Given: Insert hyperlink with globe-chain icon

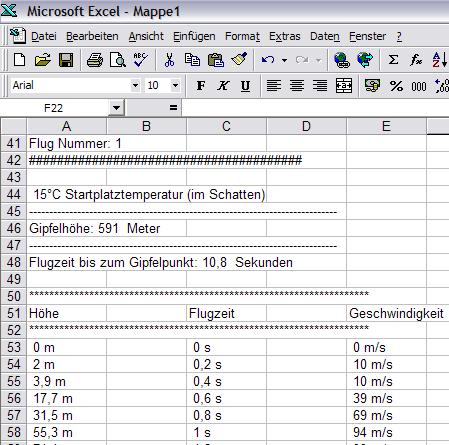Looking at the screenshot, I should click(342, 60).
